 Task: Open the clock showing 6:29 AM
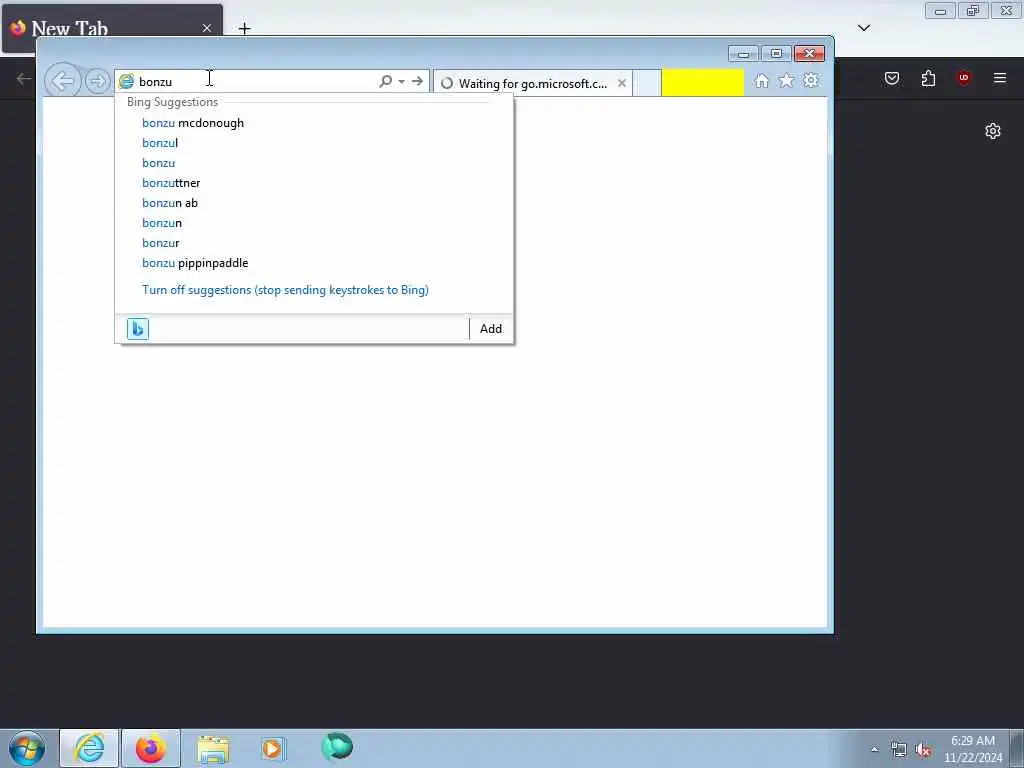pyautogui.click(x=973, y=749)
